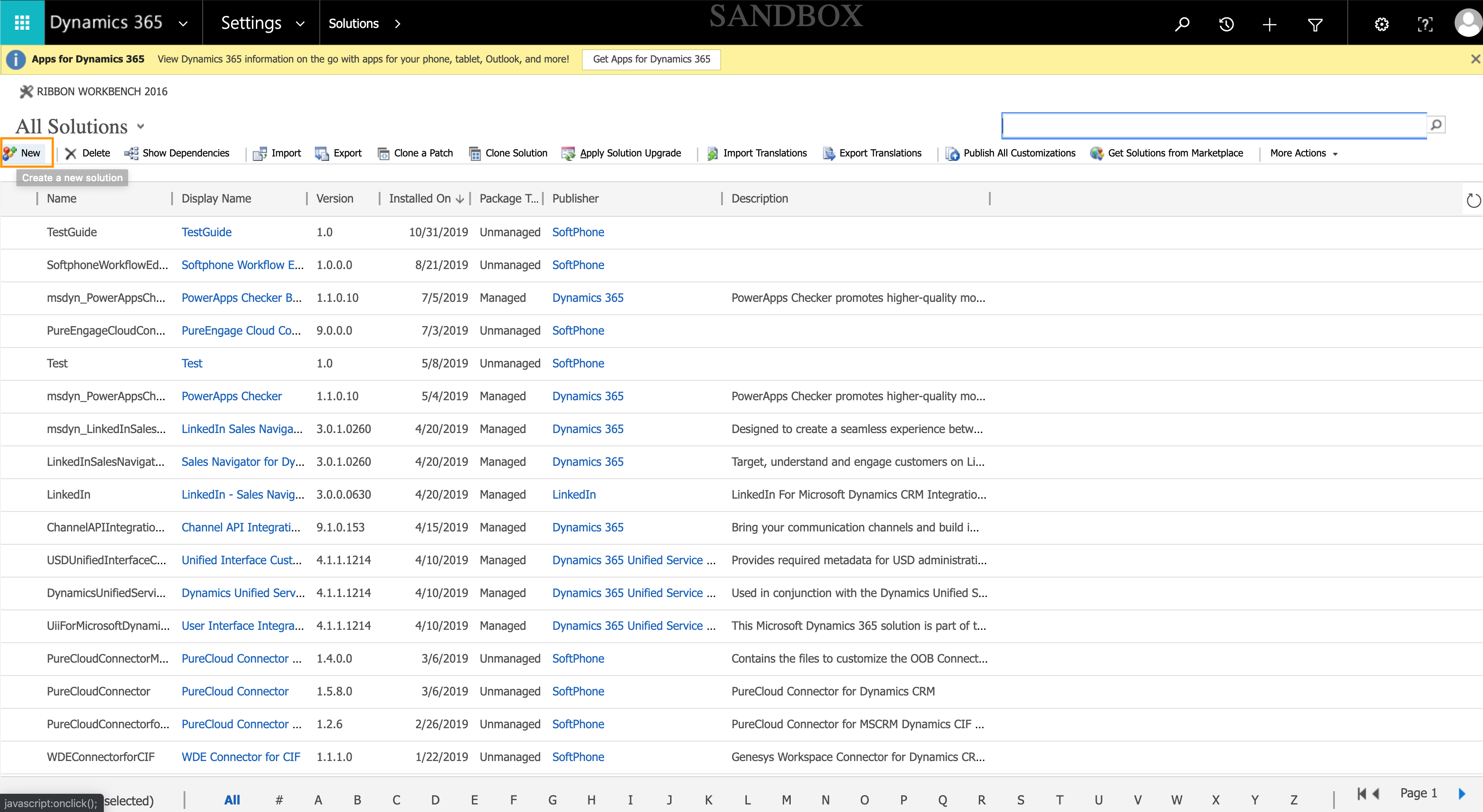The width and height of the screenshot is (1483, 812).
Task: Click Apply Solution Upgrade
Action: click(x=621, y=153)
